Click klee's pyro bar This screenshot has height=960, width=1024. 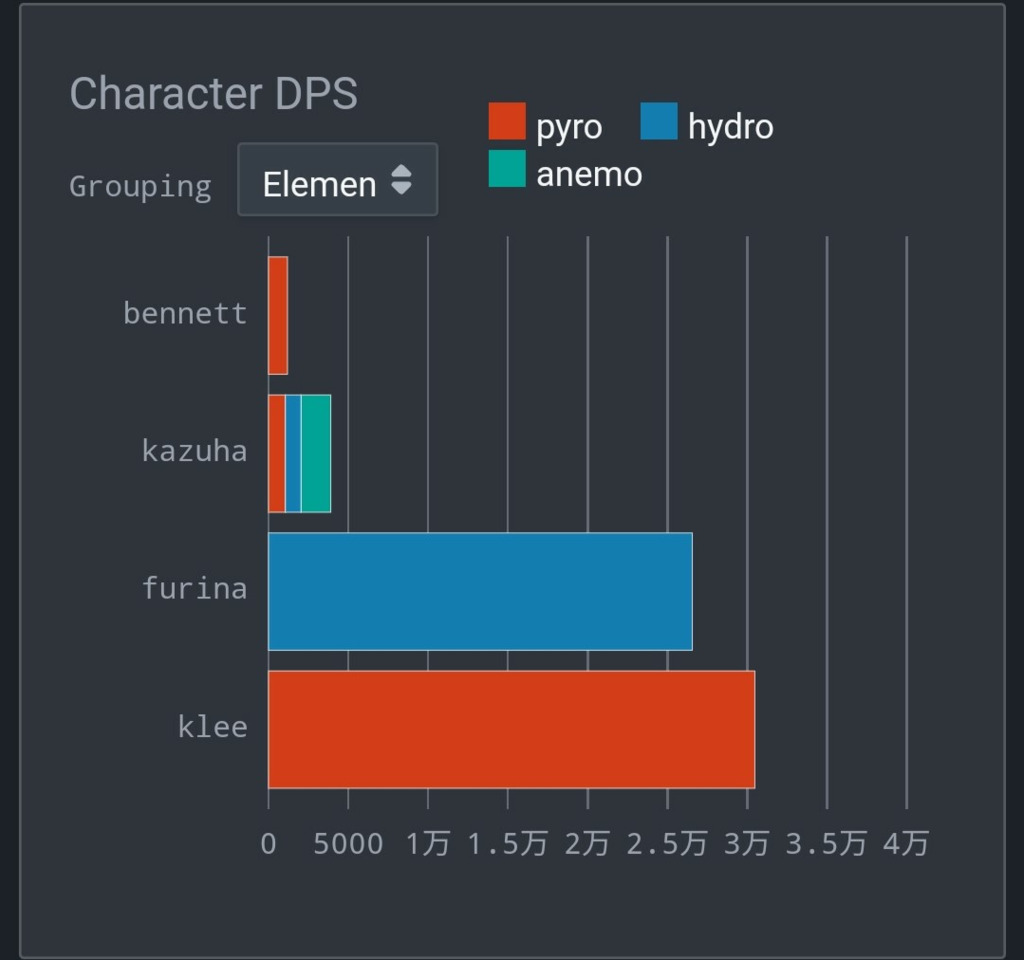coord(511,729)
